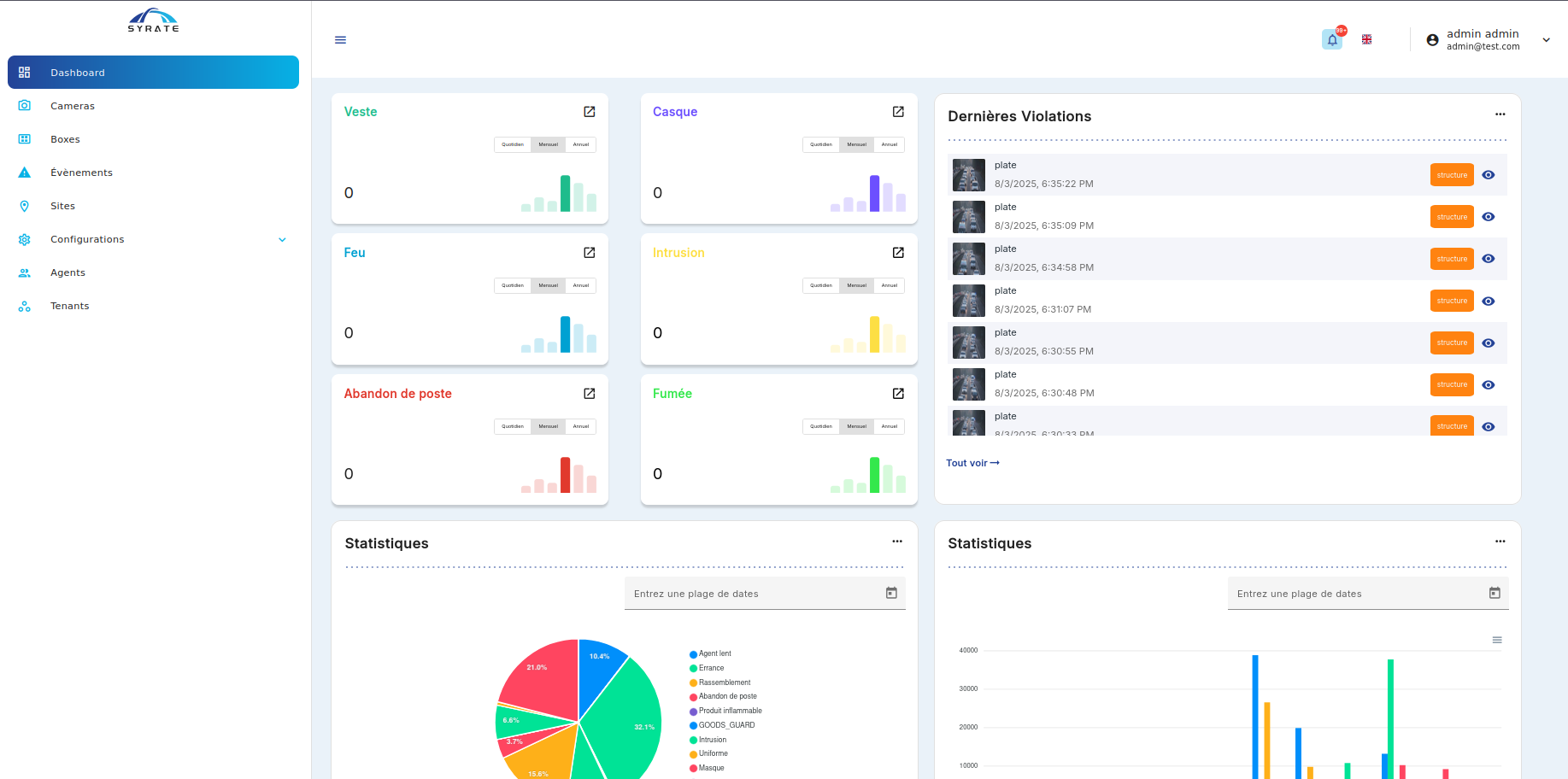This screenshot has width=1568, height=779.
Task: Click the Évènements warning triangle icon
Action: pos(25,173)
